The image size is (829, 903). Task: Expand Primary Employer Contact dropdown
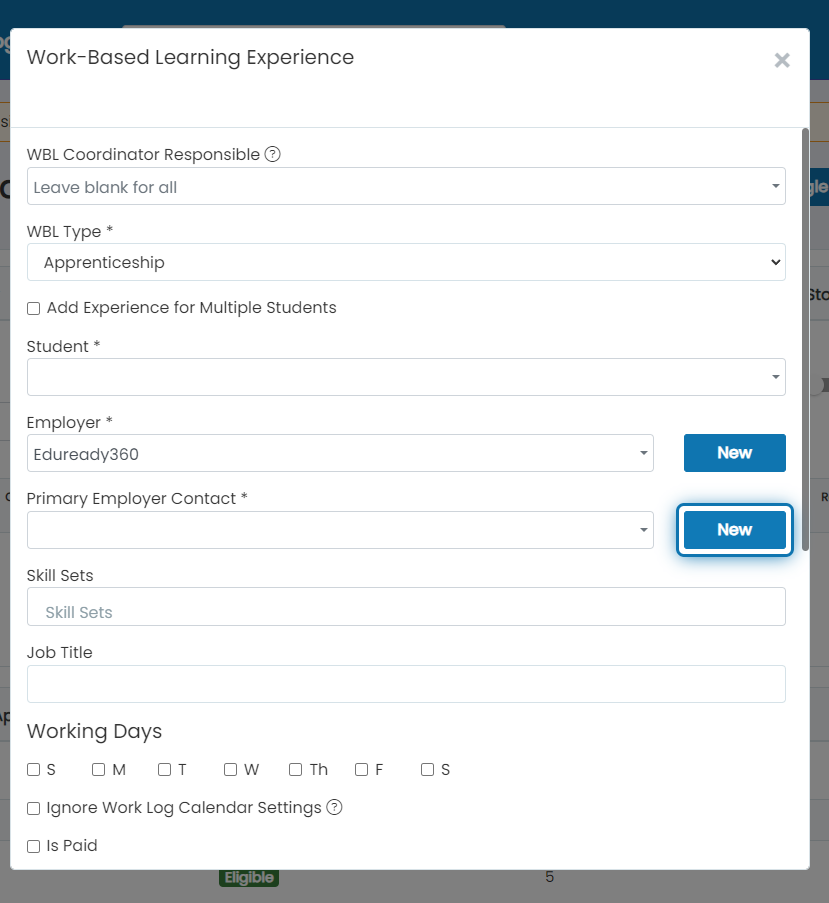[x=340, y=530]
